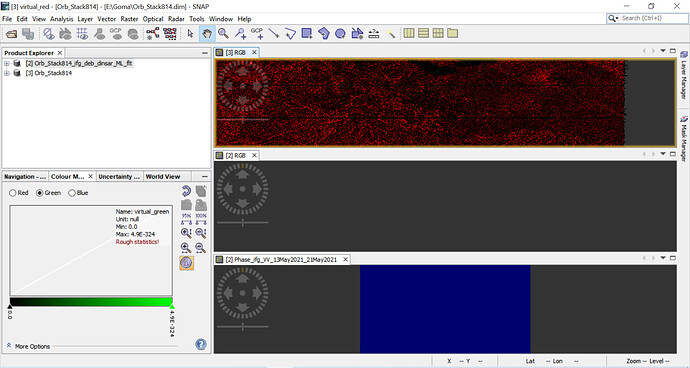Reset colour manipulation to defaults
This screenshot has height=368, width=690.
coord(186,191)
